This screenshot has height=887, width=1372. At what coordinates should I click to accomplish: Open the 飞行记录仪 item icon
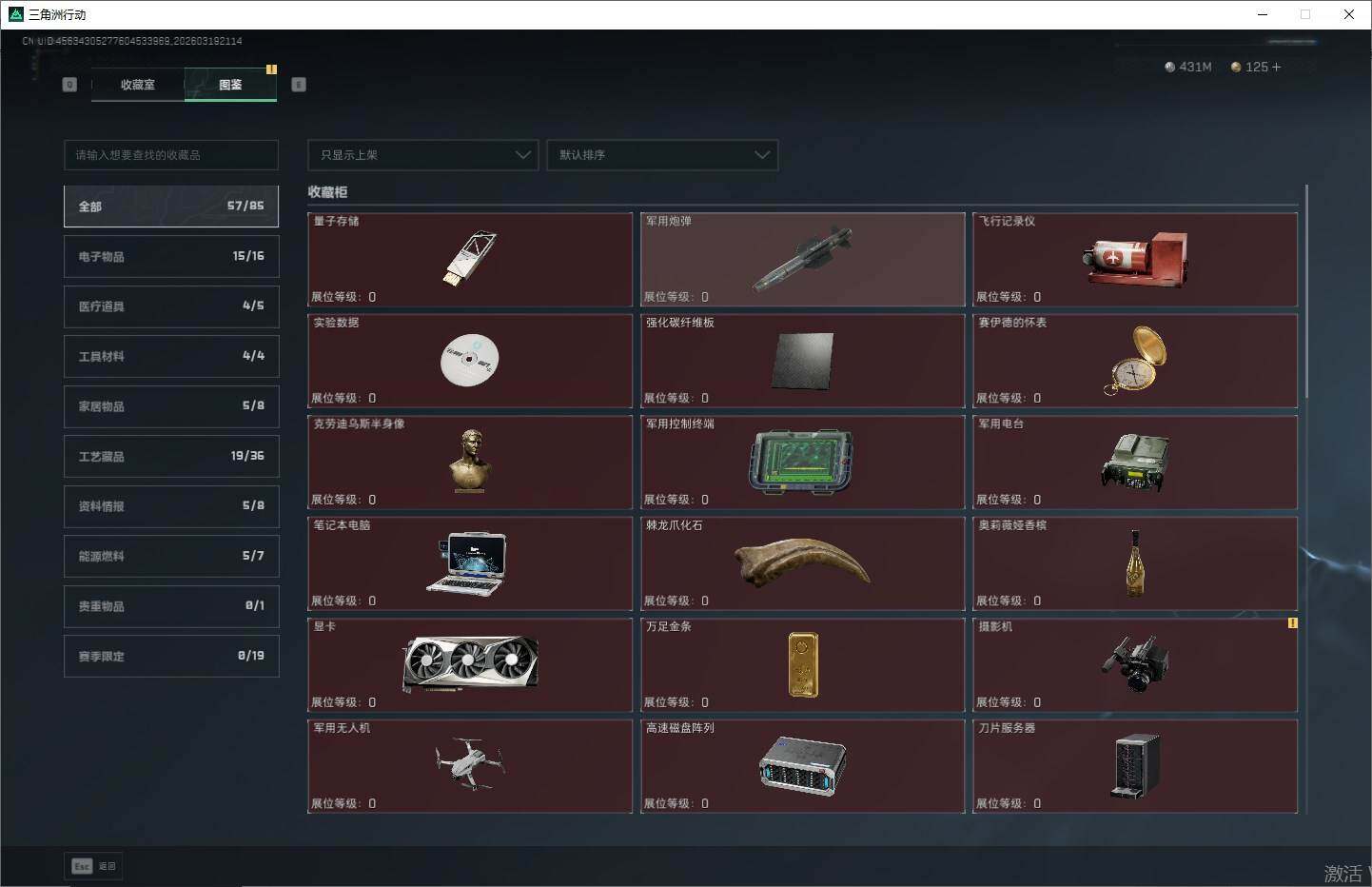coord(1135,259)
